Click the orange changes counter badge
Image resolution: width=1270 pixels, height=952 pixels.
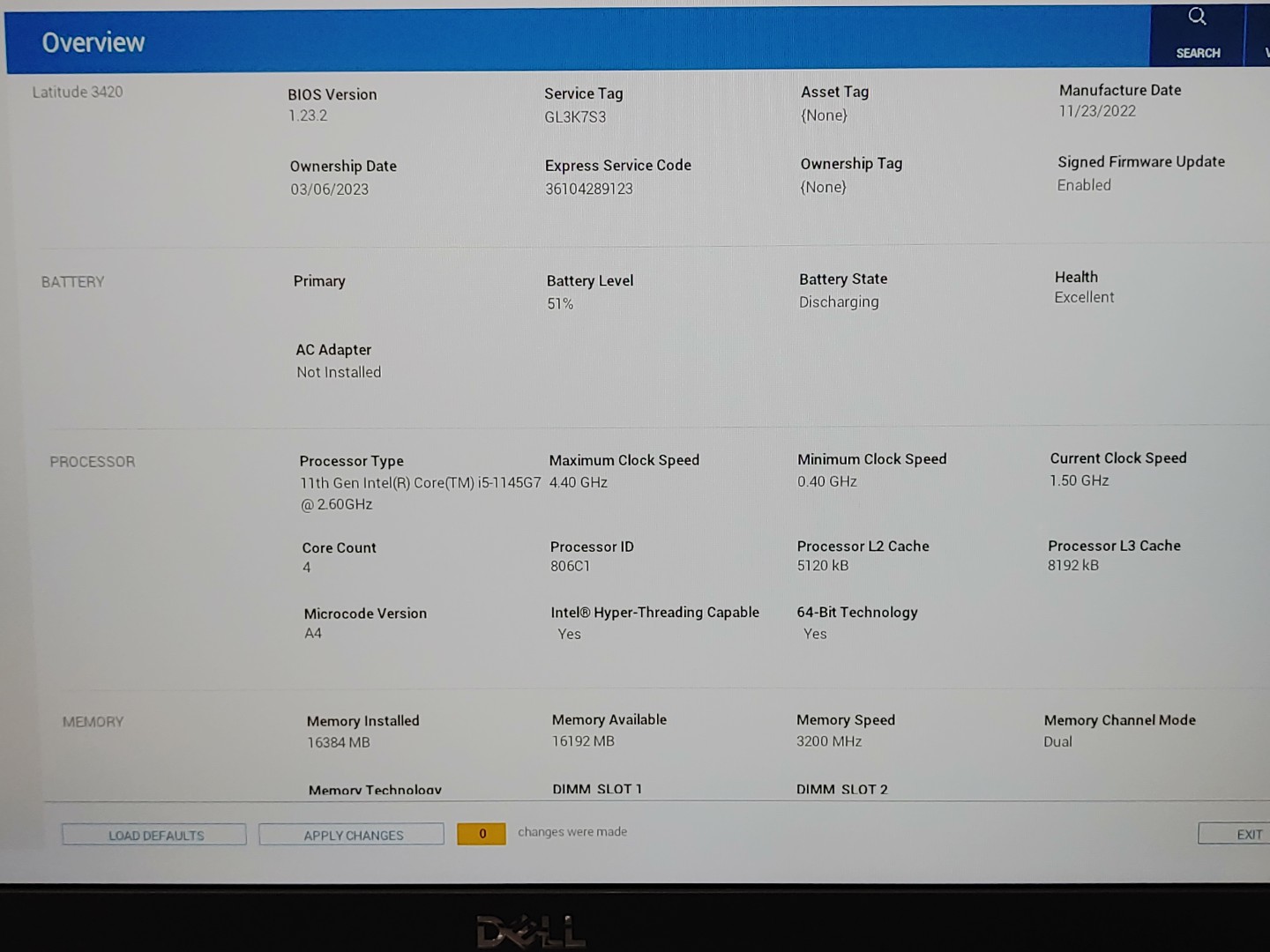tap(482, 834)
